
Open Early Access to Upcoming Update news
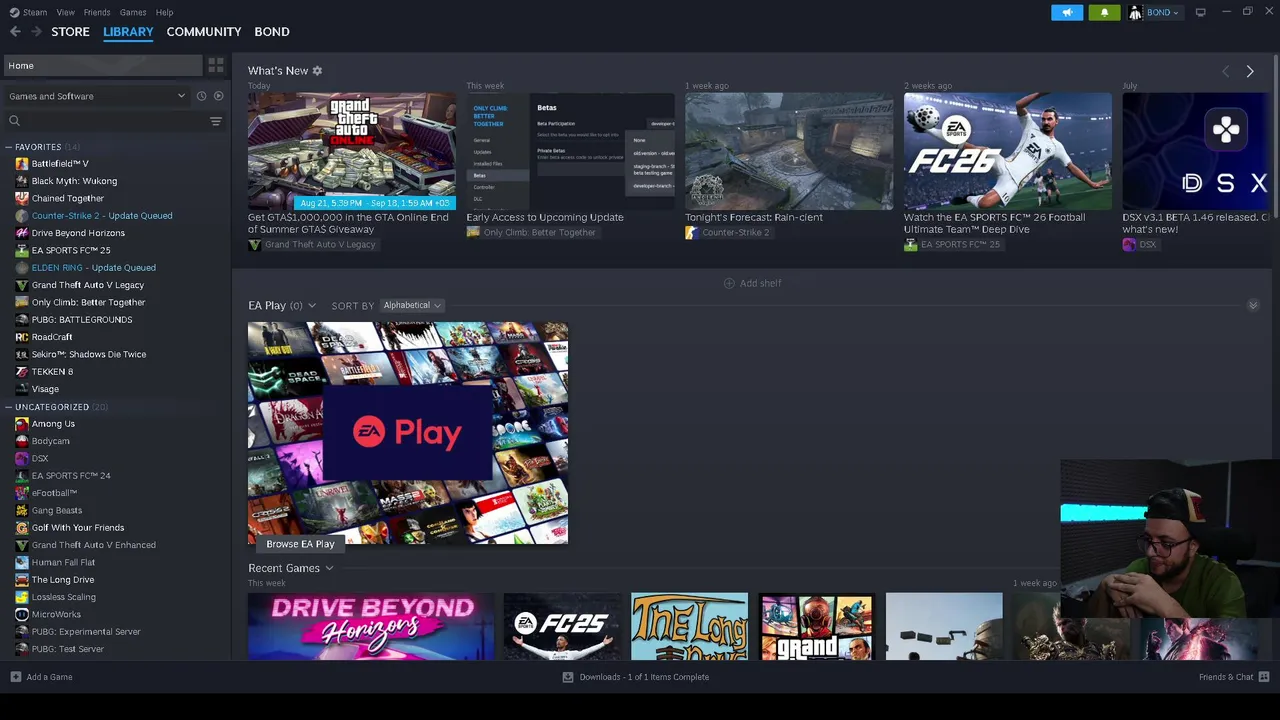coord(570,151)
